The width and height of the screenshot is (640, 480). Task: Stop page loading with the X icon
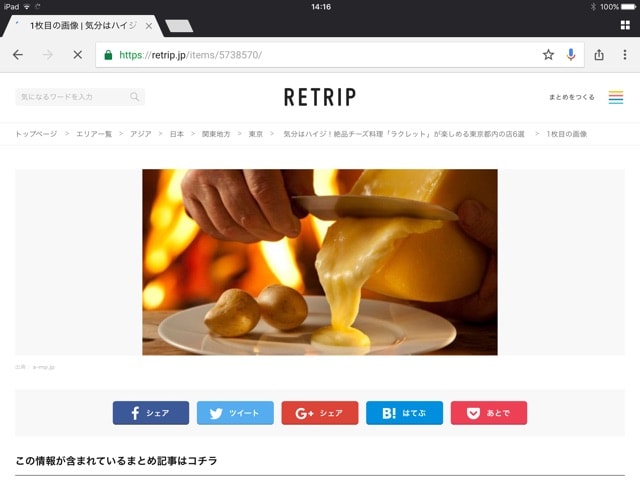coord(78,55)
